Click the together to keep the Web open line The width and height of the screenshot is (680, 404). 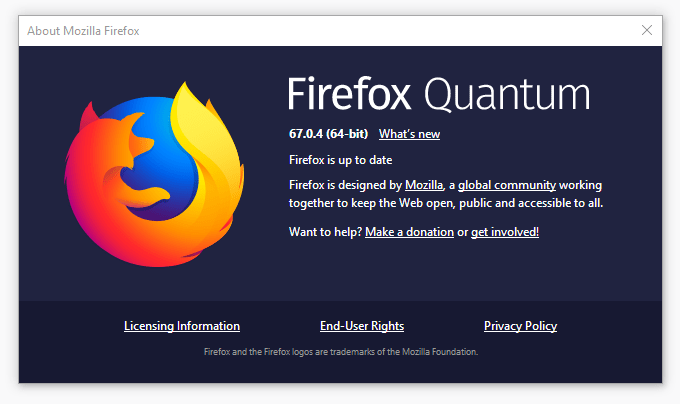click(x=446, y=203)
